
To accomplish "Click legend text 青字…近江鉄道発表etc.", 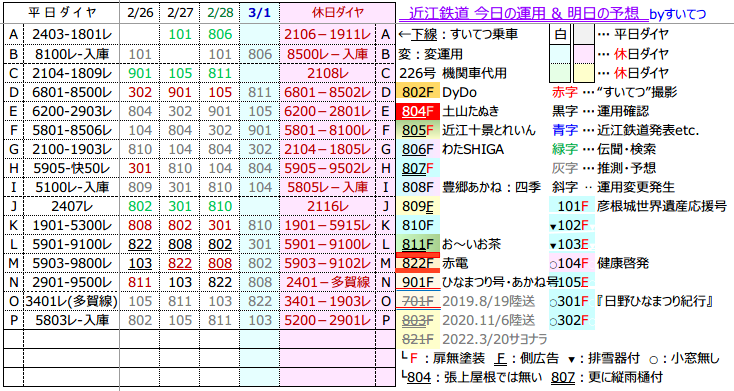I will [x=625, y=130].
